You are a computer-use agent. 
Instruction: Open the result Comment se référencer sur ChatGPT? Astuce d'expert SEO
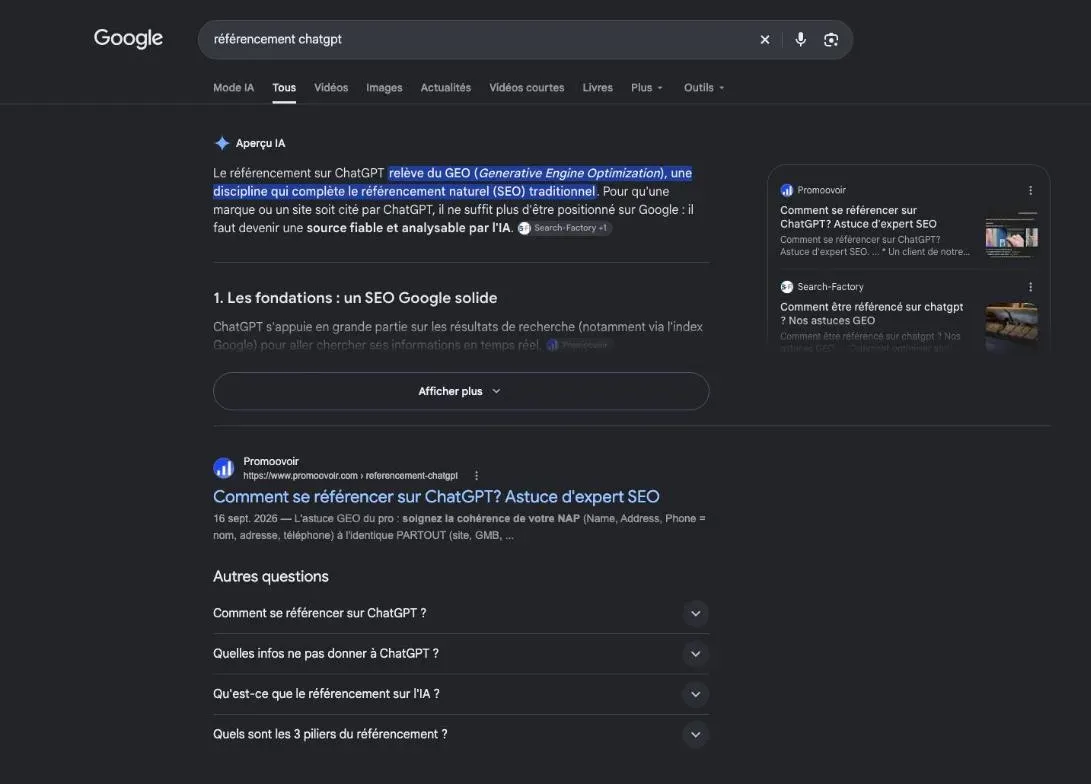(x=436, y=497)
